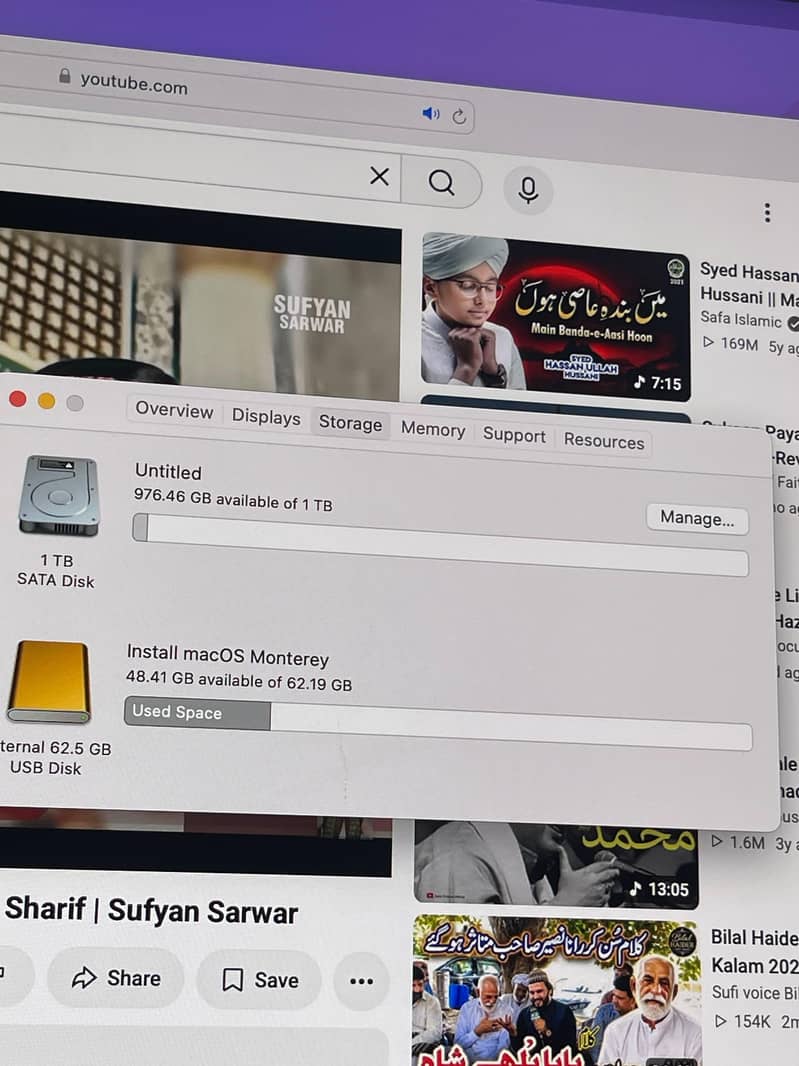Open the Overview tab
The width and height of the screenshot is (799, 1066).
coord(174,410)
